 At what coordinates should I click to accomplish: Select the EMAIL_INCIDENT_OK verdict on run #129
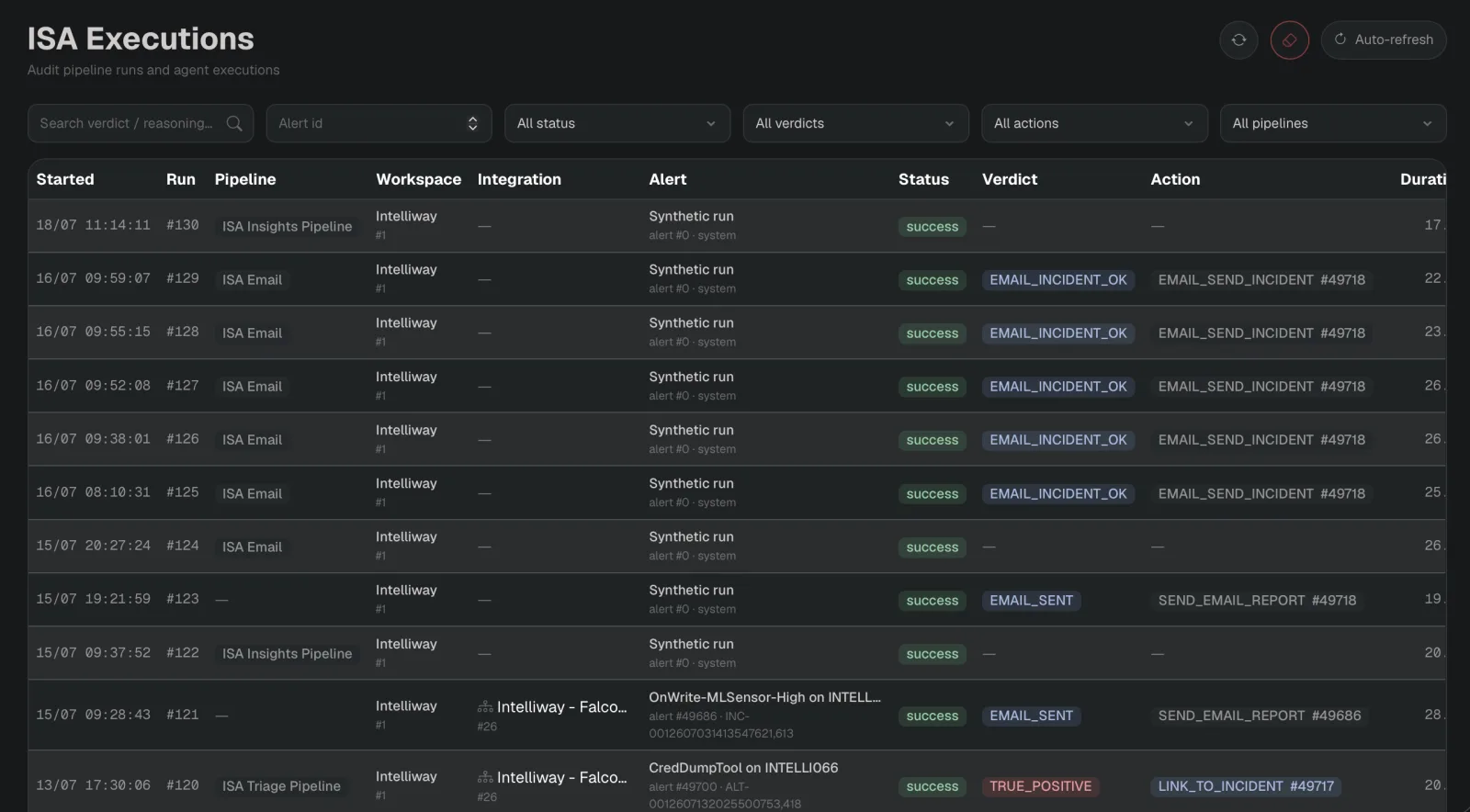click(1058, 280)
